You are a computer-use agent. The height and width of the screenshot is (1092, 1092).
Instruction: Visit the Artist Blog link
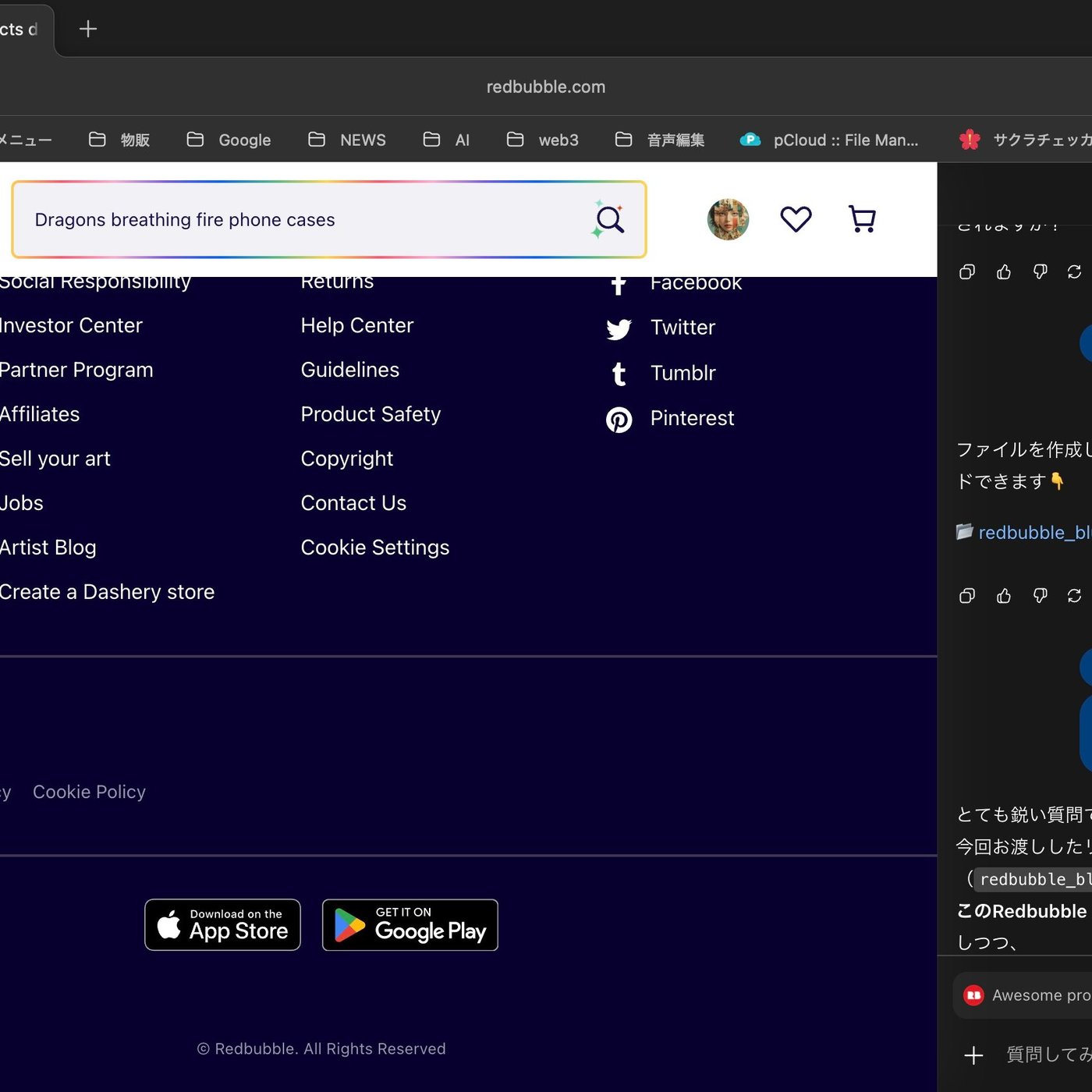[48, 548]
